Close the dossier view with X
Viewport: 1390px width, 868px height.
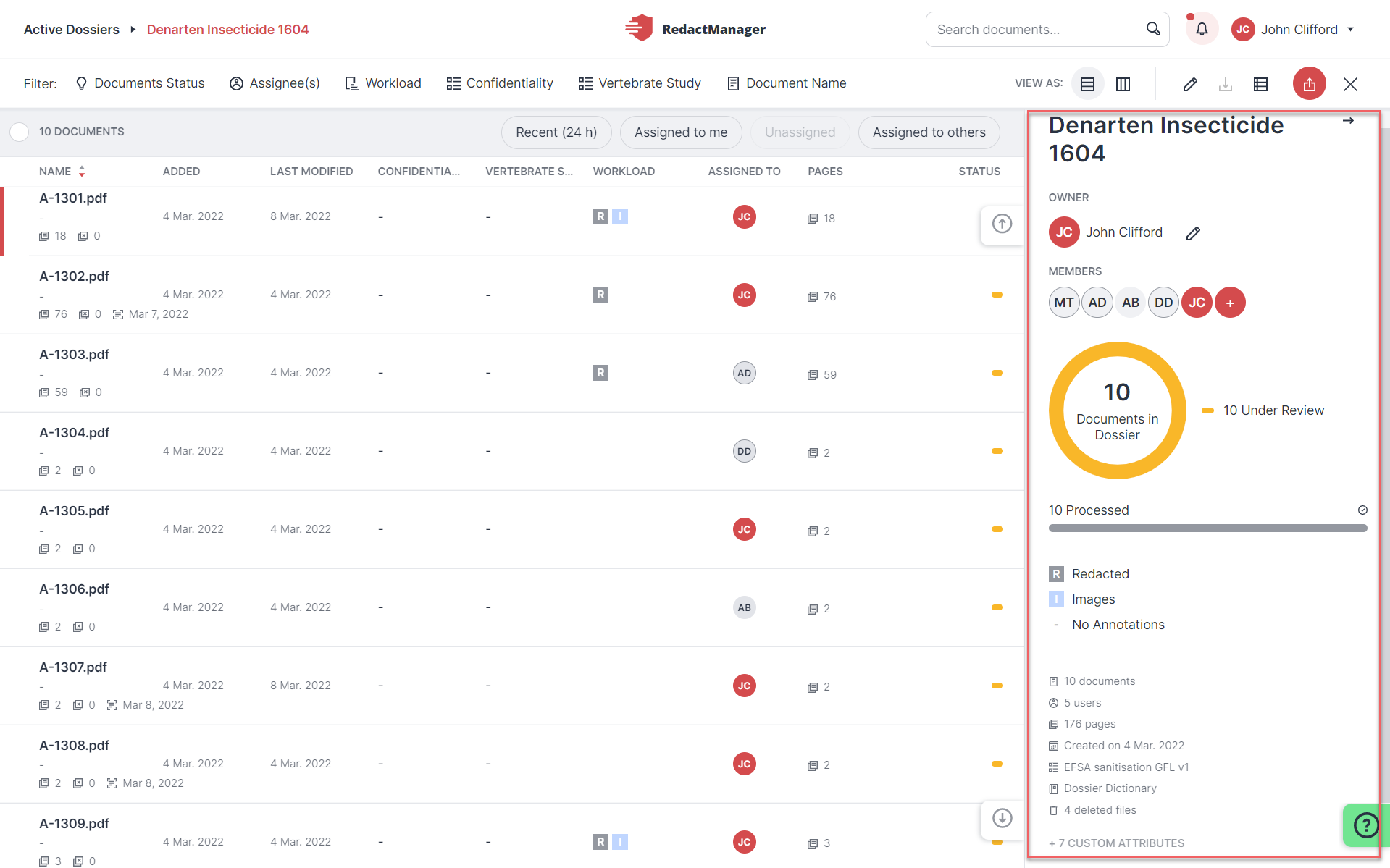tap(1350, 84)
